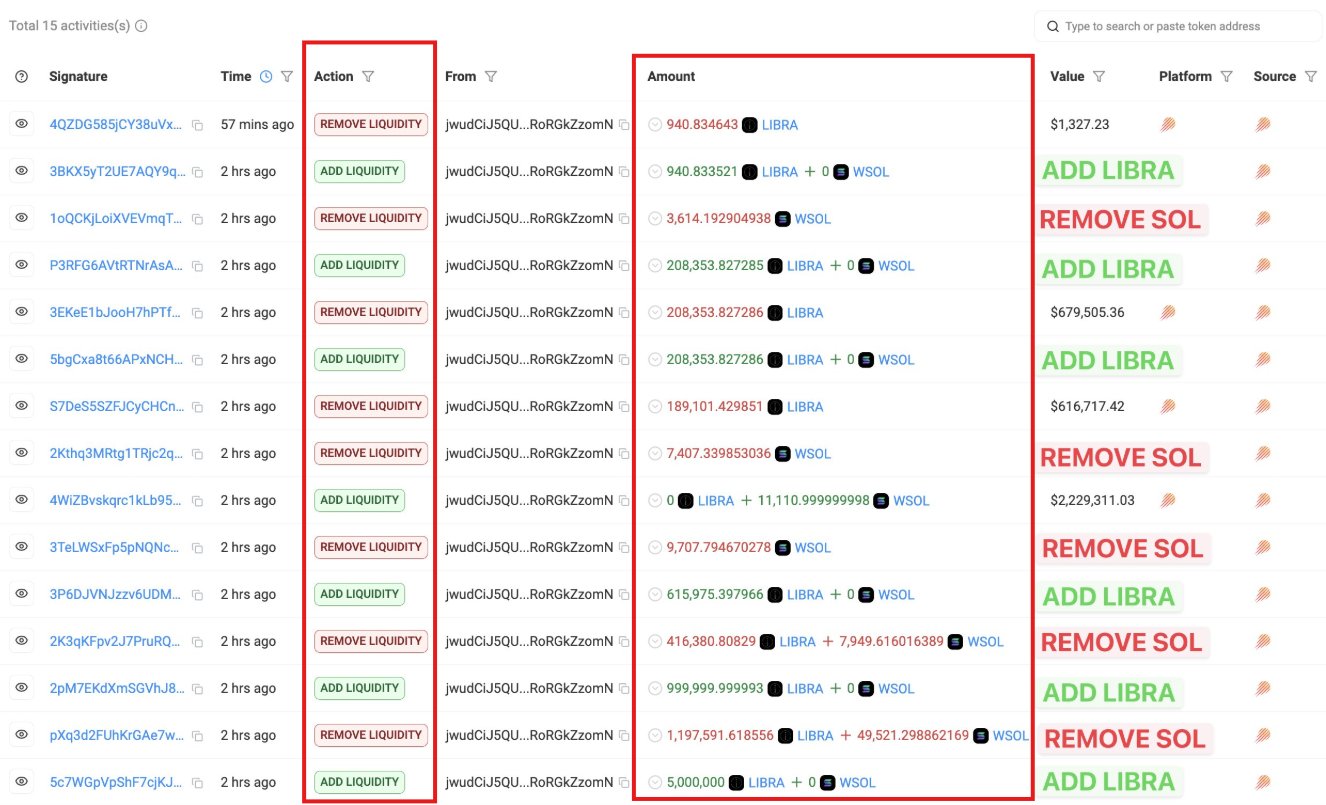This screenshot has height=805, width=1326.
Task: Toggle the eye icon for row pXq3d2FUhKrGAe7w
Action: click(22, 736)
